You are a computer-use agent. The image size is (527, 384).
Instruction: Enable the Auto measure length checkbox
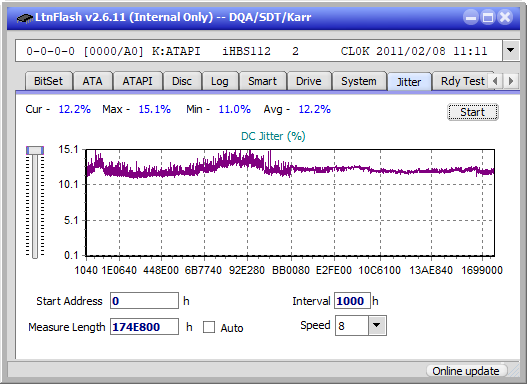209,327
